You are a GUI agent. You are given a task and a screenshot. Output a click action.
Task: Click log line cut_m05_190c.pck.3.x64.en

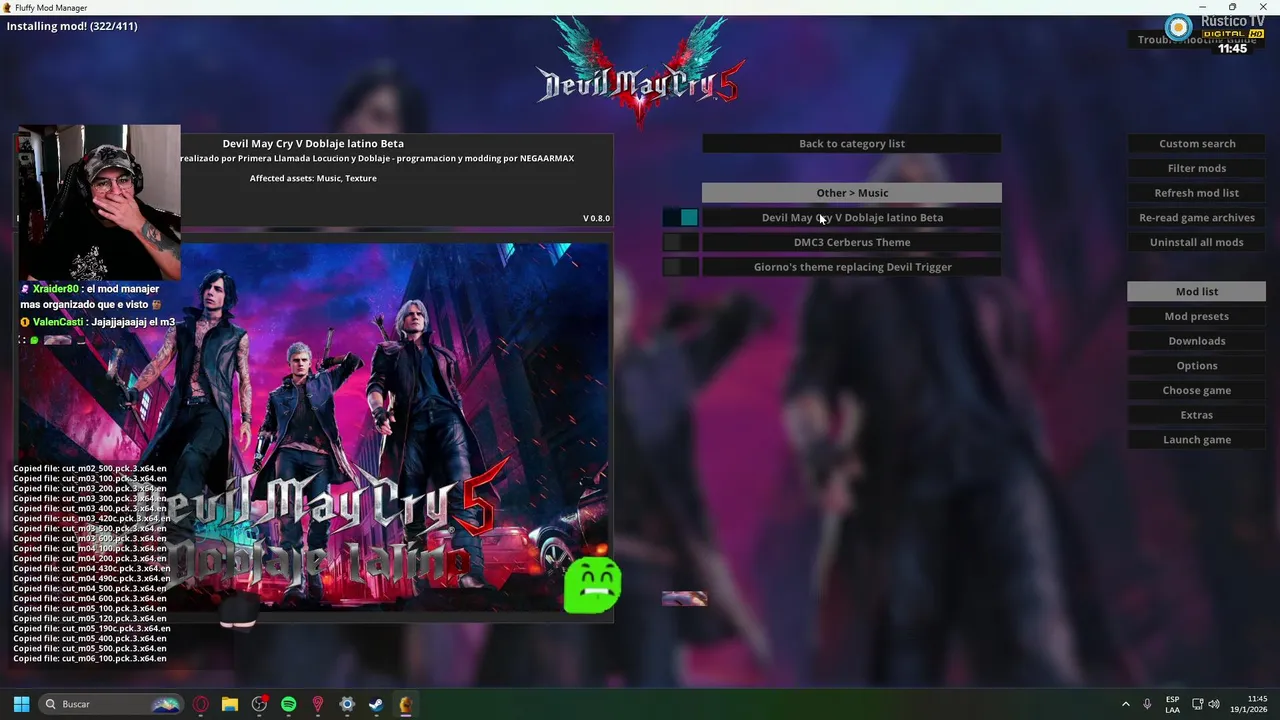(92, 628)
